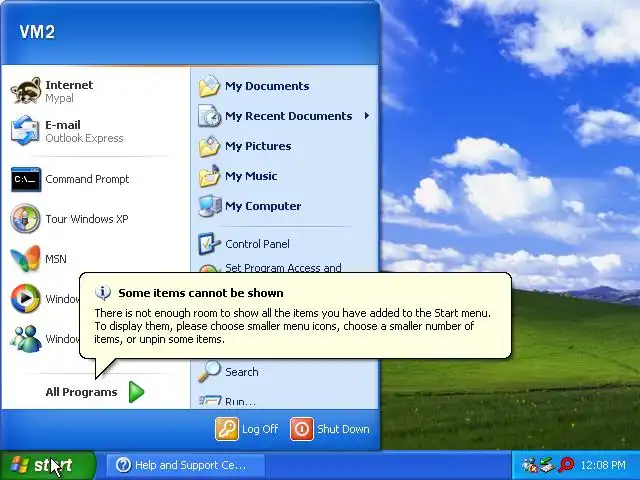This screenshot has width=640, height=480.
Task: Open Control Panel icon
Action: coord(209,244)
